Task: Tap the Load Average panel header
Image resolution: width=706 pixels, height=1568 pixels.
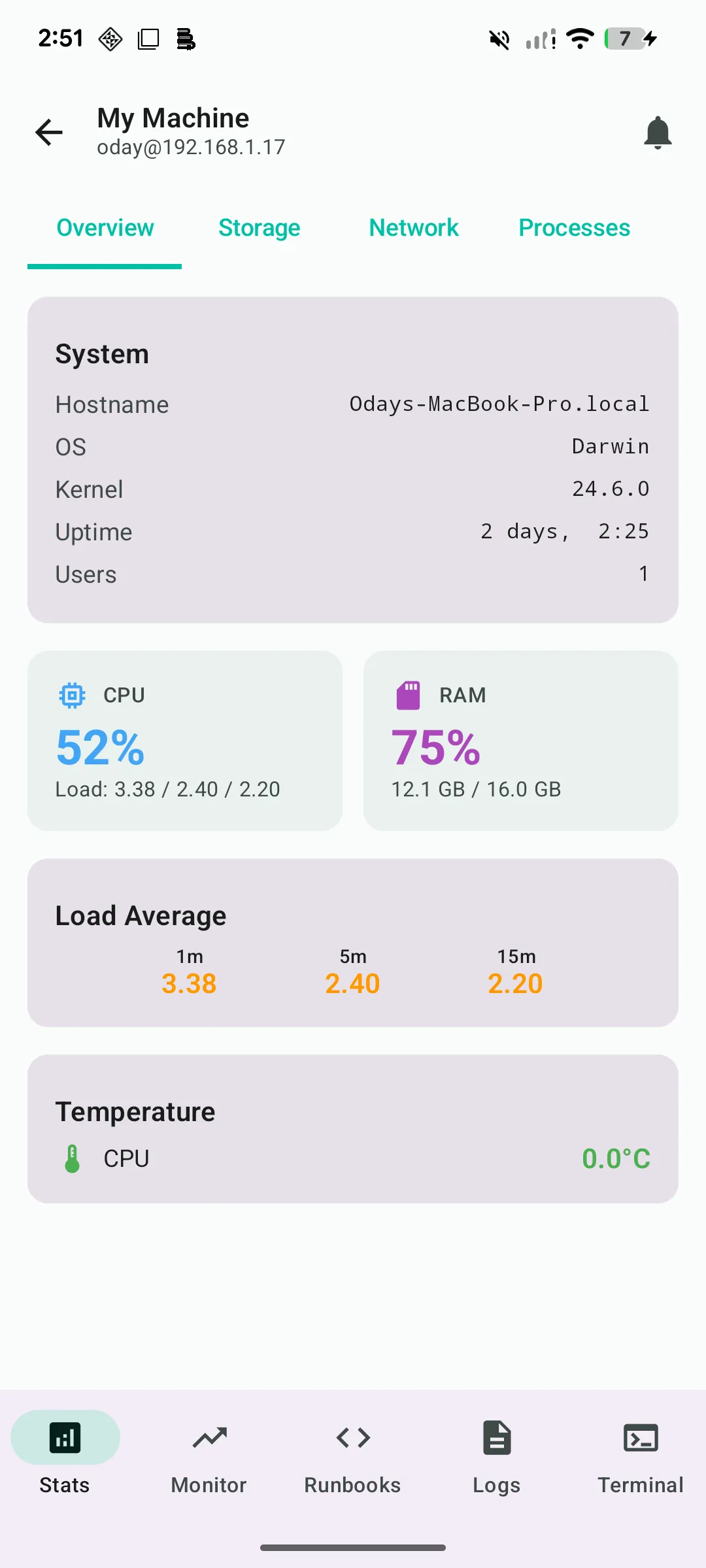Action: click(x=140, y=915)
